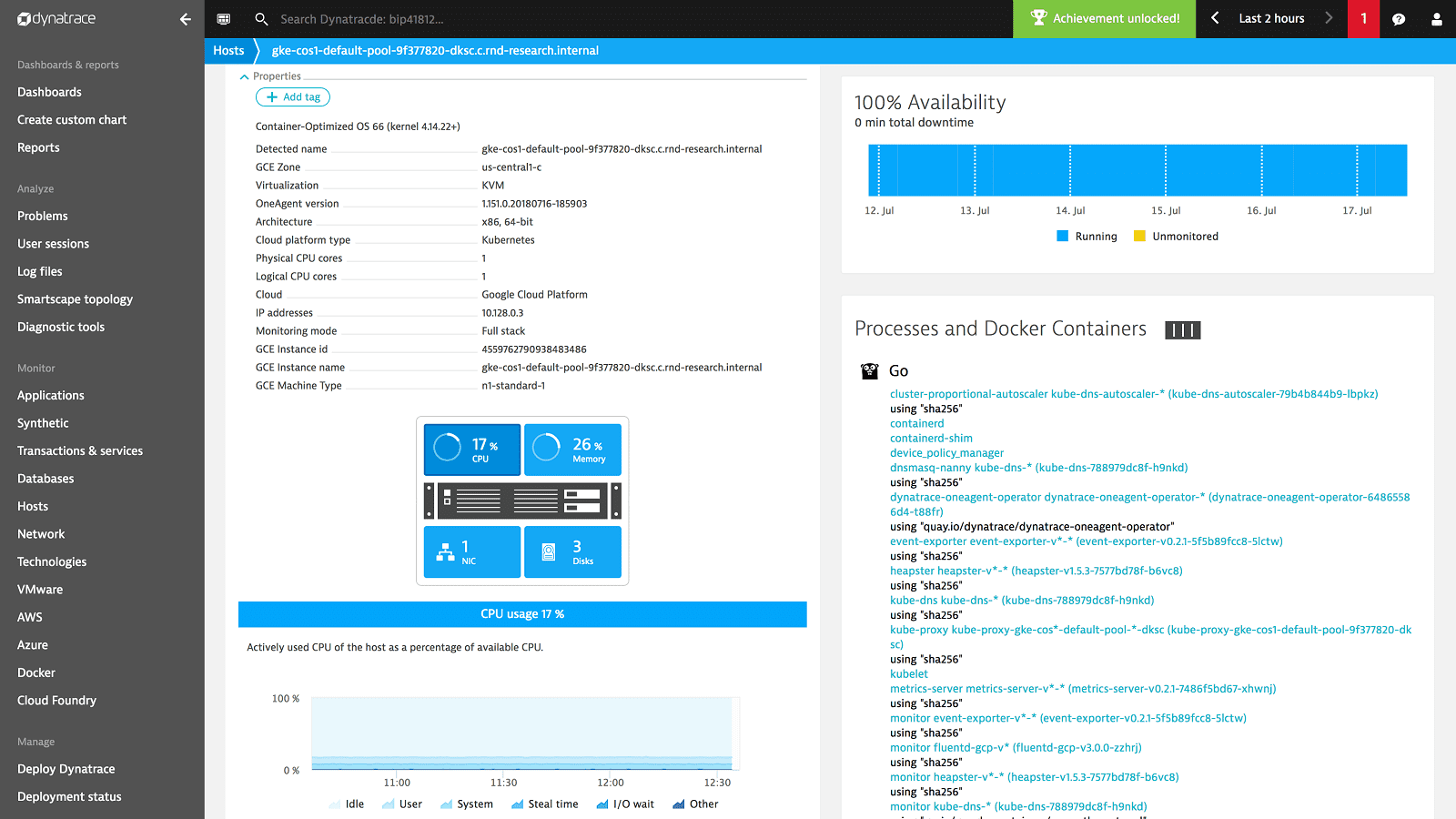Click the server rack graphic
Screen dimensions: 1456x819
pos(522,500)
